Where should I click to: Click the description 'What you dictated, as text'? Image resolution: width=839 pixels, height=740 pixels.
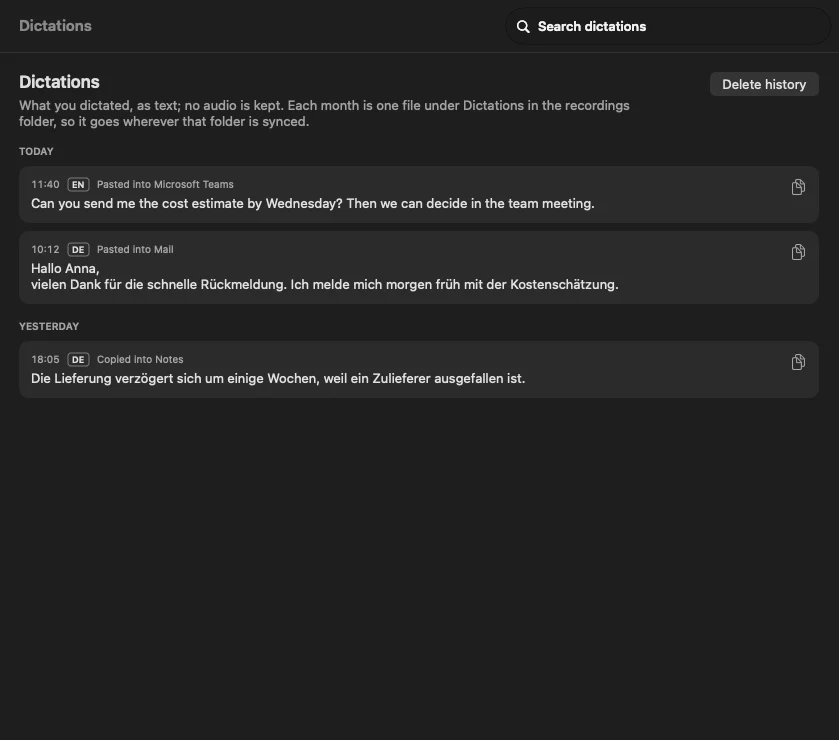[324, 113]
